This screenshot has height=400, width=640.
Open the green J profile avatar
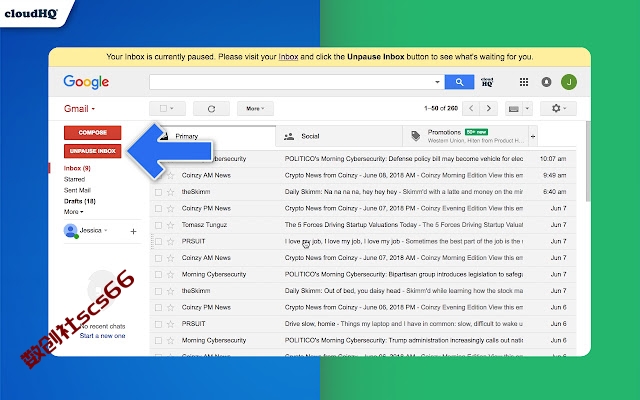(569, 82)
